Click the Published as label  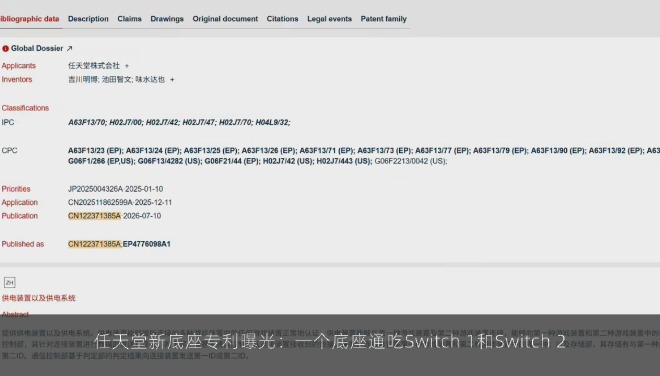click(x=23, y=244)
